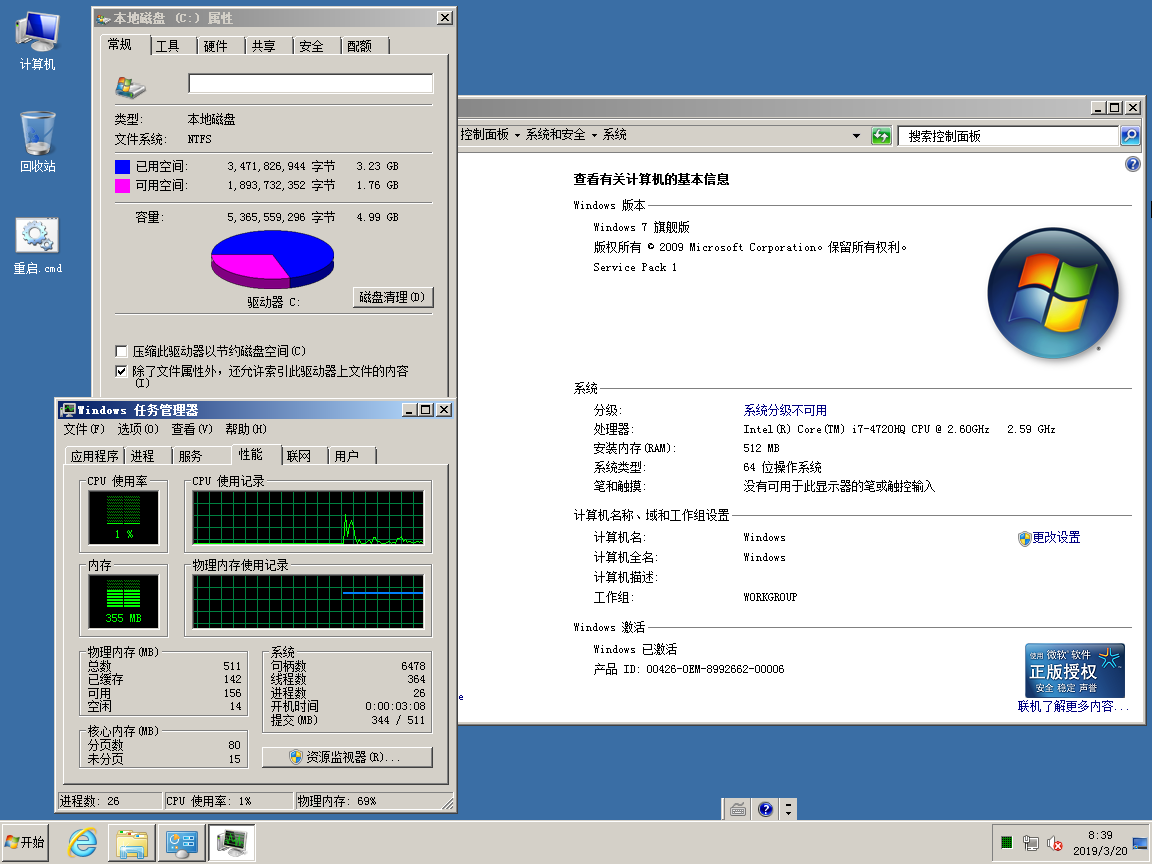
Task: Open Help via the blue question mark icon
Action: pyautogui.click(x=1131, y=163)
